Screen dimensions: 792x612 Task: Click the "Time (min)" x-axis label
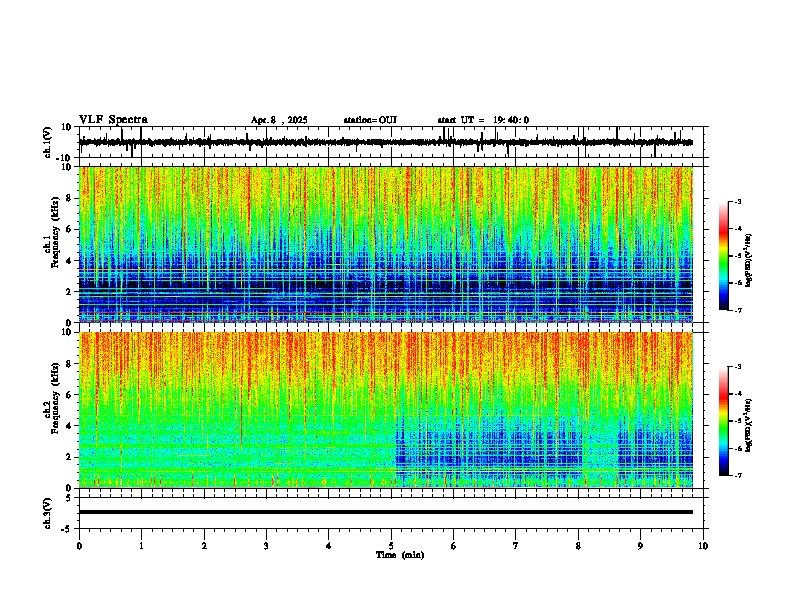400,555
